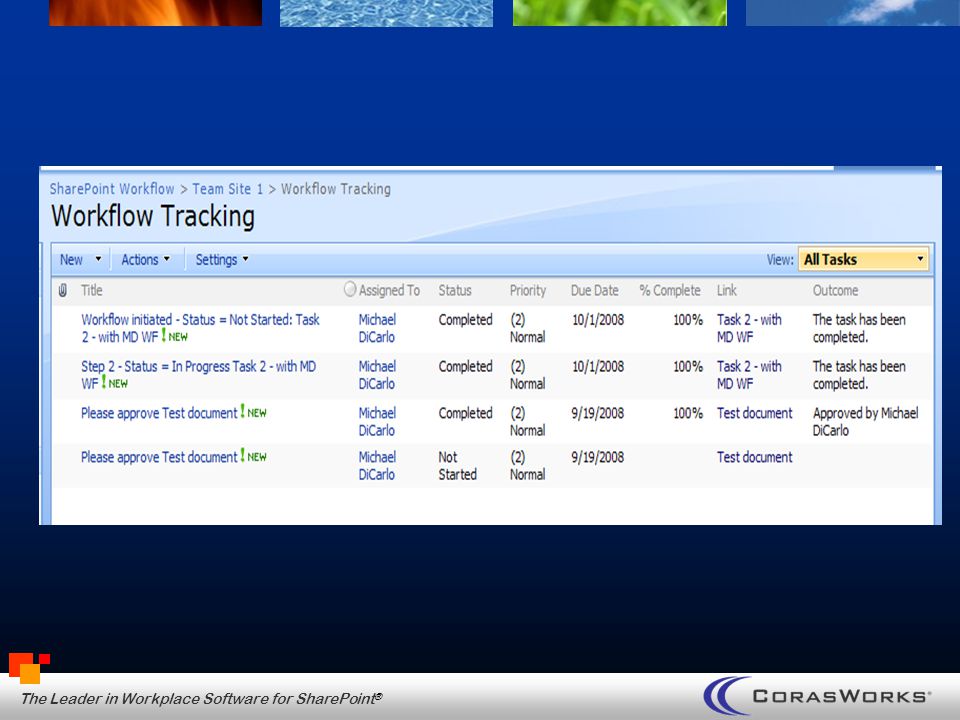Open the completed Please approve Test document task
The height and width of the screenshot is (720, 960).
click(x=159, y=413)
